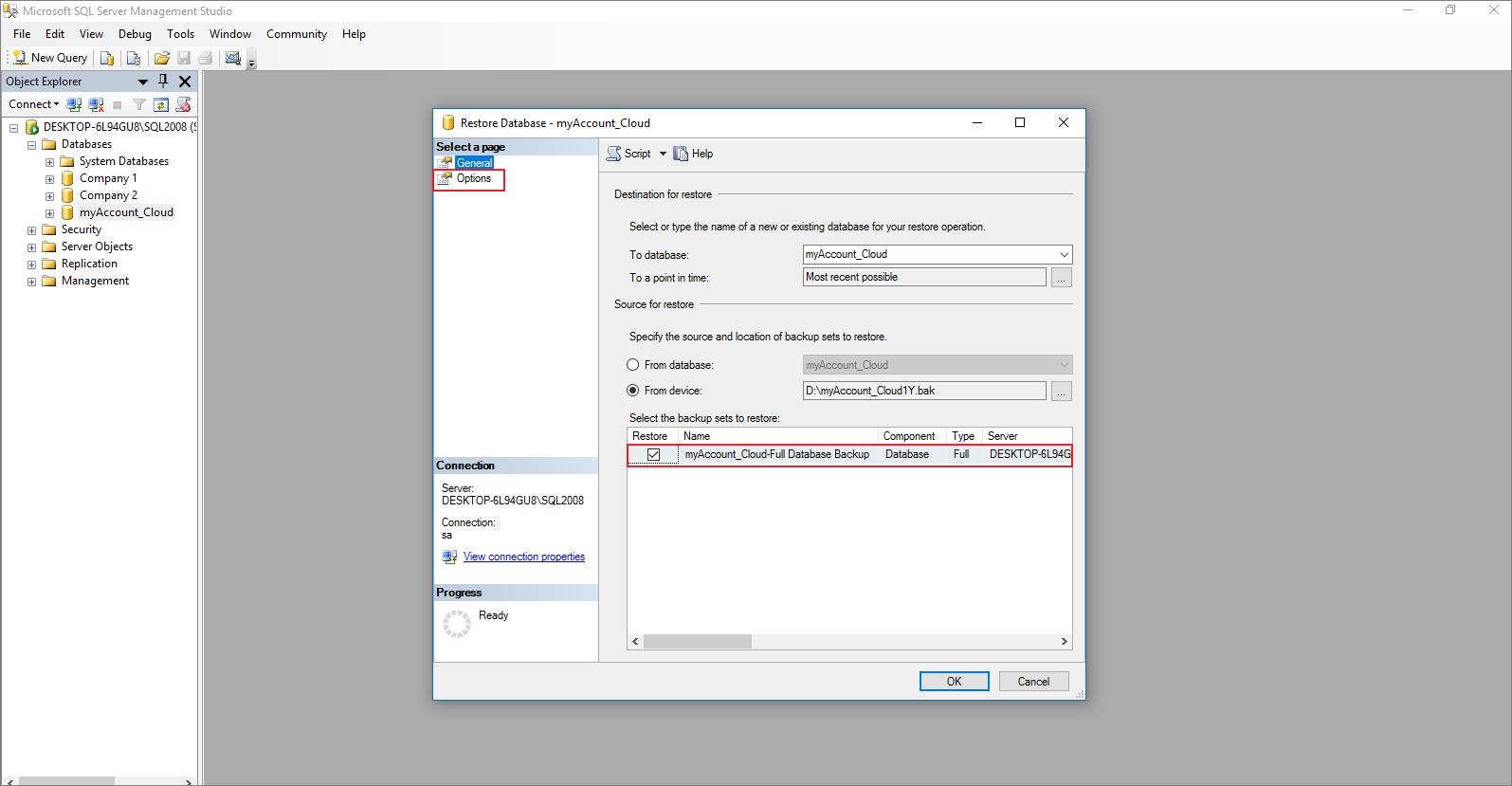Expand the myAccount_Cloud database node
This screenshot has height=786, width=1512.
(49, 212)
